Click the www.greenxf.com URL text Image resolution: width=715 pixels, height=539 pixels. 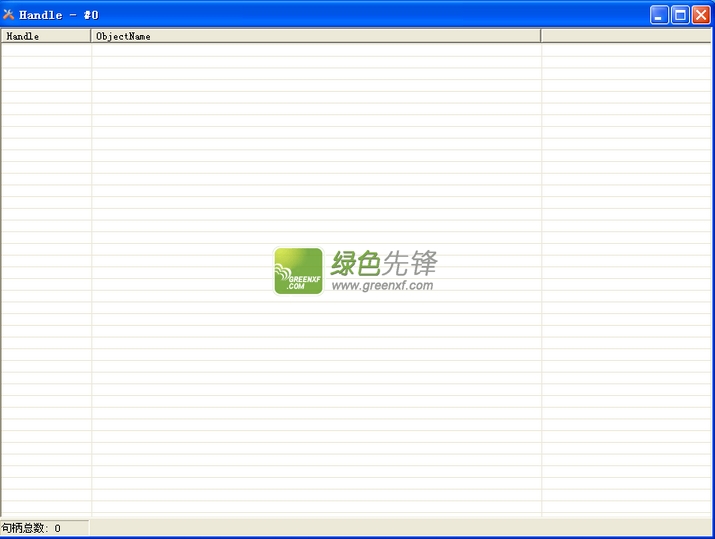click(x=382, y=286)
